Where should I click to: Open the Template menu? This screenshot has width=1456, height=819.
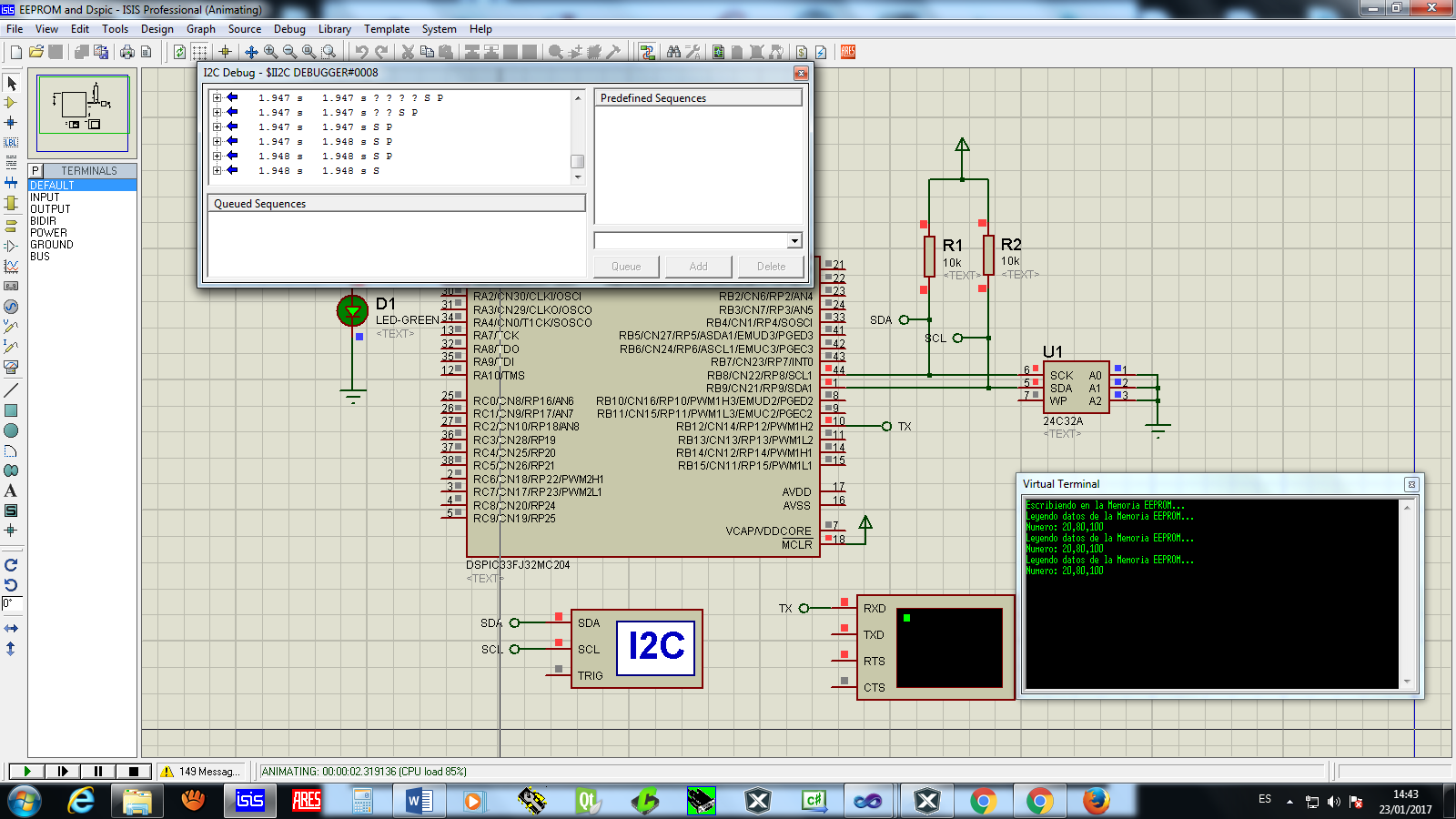point(387,28)
